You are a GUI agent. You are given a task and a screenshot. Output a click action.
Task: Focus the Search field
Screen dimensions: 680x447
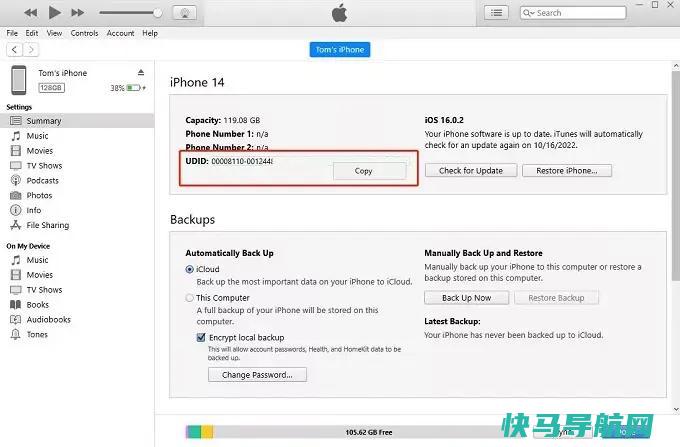click(x=573, y=13)
